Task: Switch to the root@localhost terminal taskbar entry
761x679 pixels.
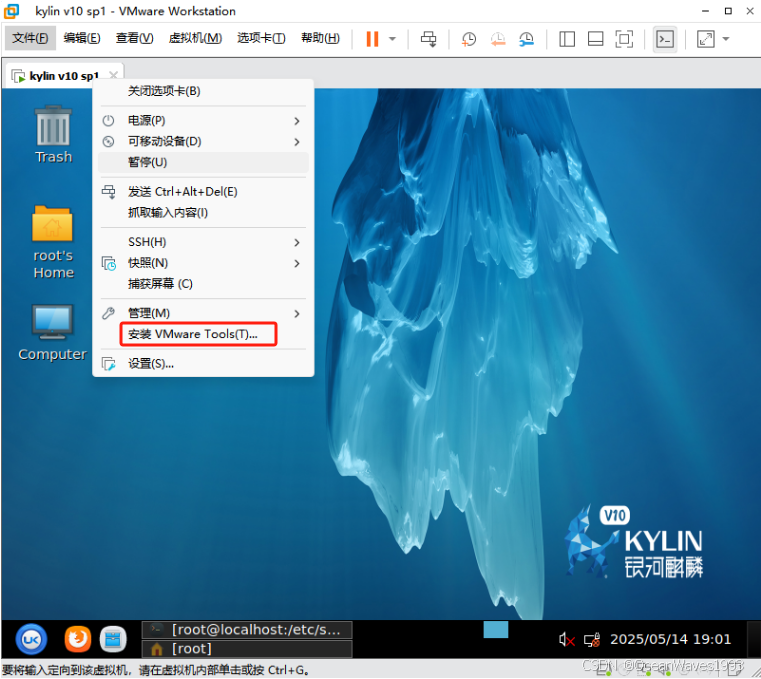Action: 247,630
